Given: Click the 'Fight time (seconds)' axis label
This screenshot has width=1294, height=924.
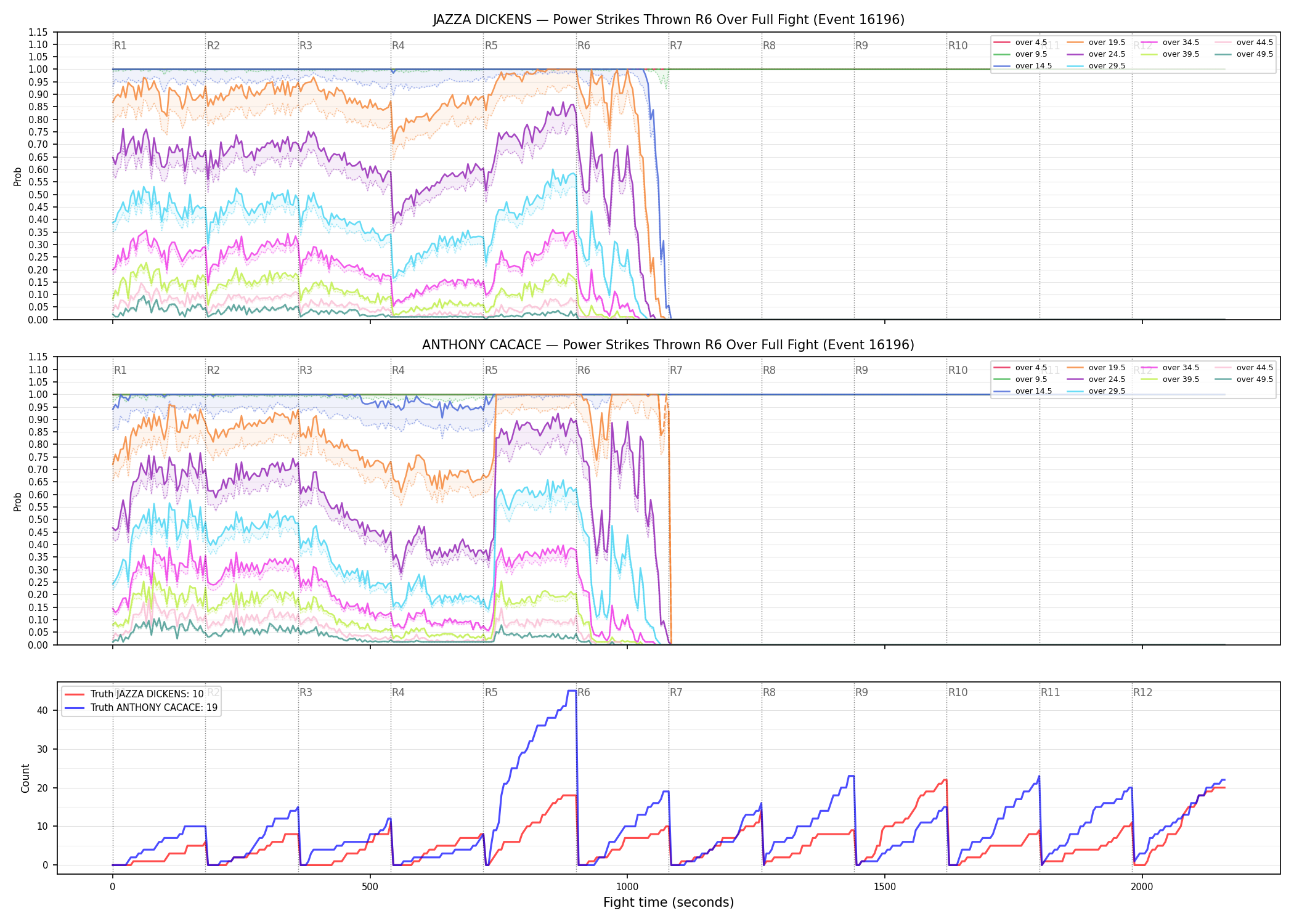Looking at the screenshot, I should tap(669, 902).
